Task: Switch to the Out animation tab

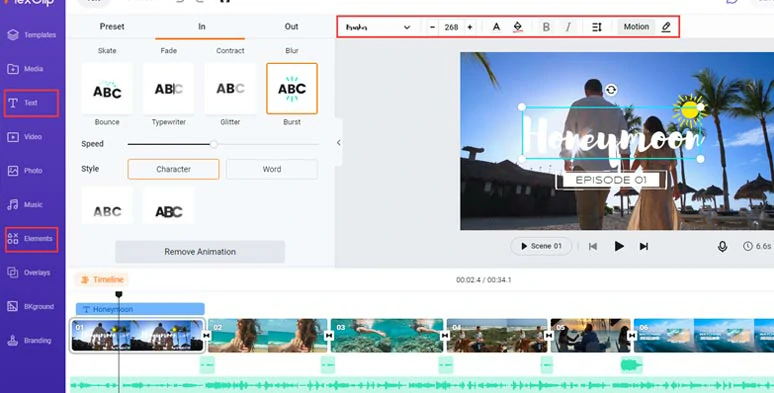Action: (x=291, y=27)
